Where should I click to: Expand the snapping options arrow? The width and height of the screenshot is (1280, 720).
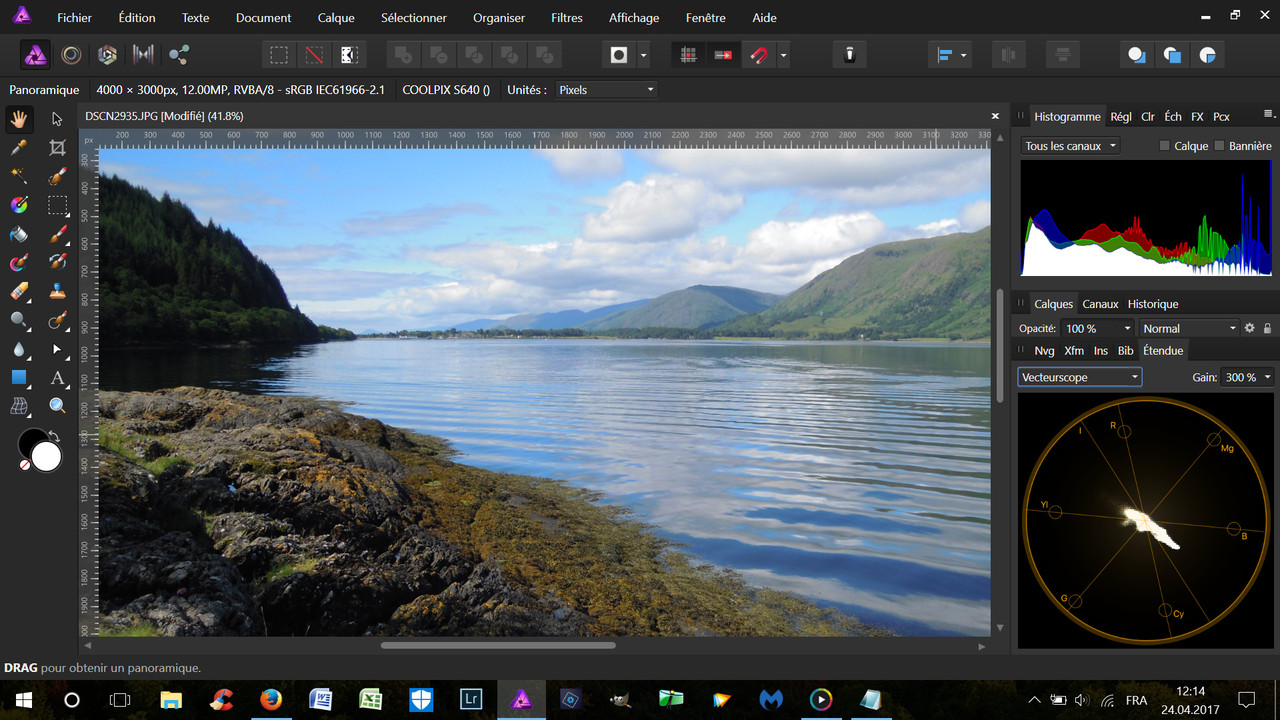click(783, 55)
